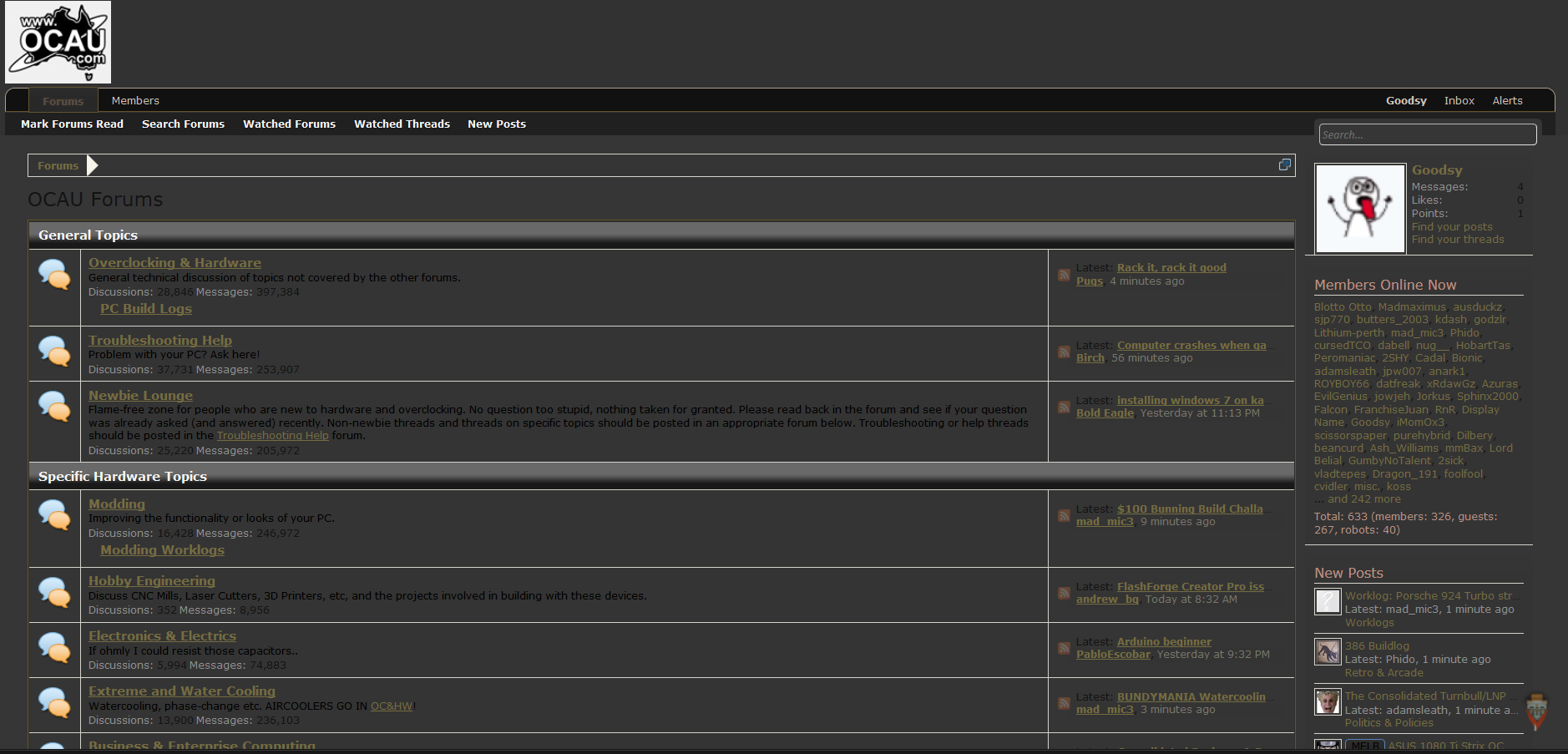Open Pugs user profile
Image resolution: width=1568 pixels, height=754 pixels.
click(x=1090, y=281)
